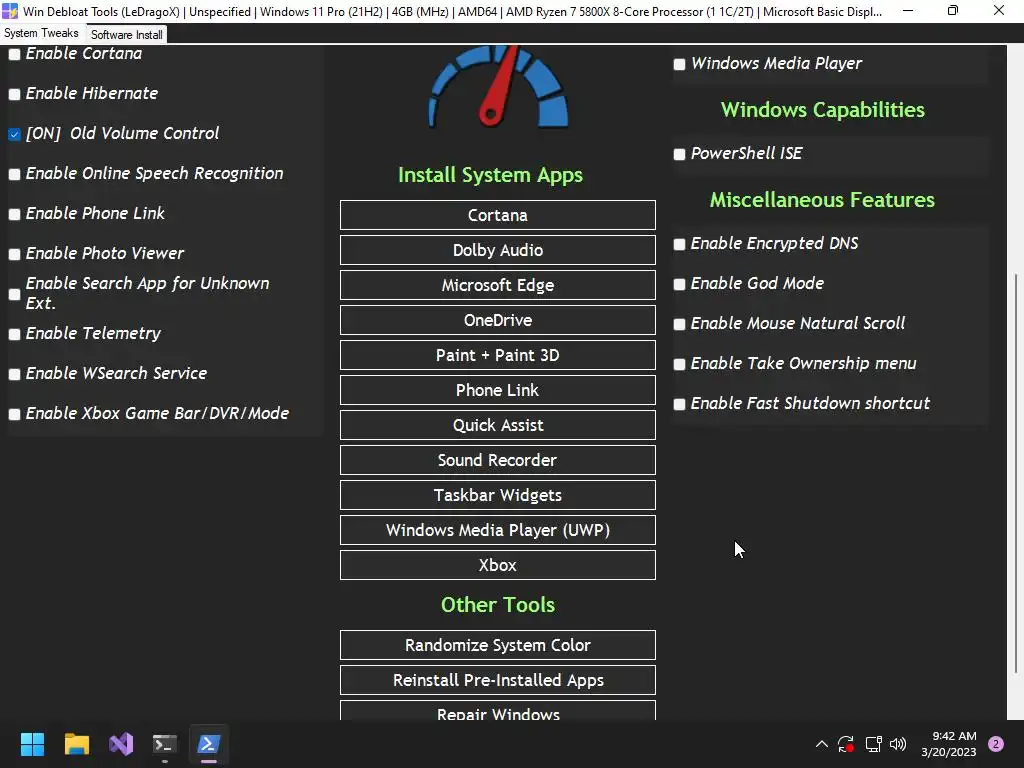Check Enable Photo Viewer
Image resolution: width=1024 pixels, height=768 pixels.
14,254
